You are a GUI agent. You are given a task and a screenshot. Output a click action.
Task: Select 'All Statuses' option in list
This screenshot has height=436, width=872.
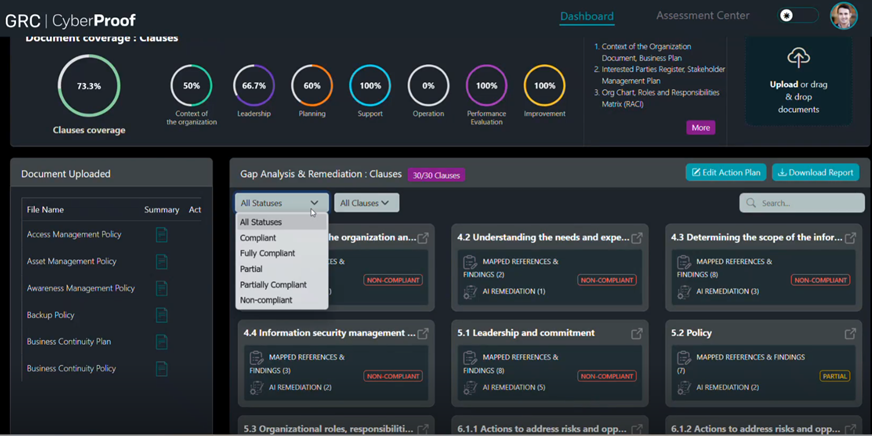tap(281, 222)
